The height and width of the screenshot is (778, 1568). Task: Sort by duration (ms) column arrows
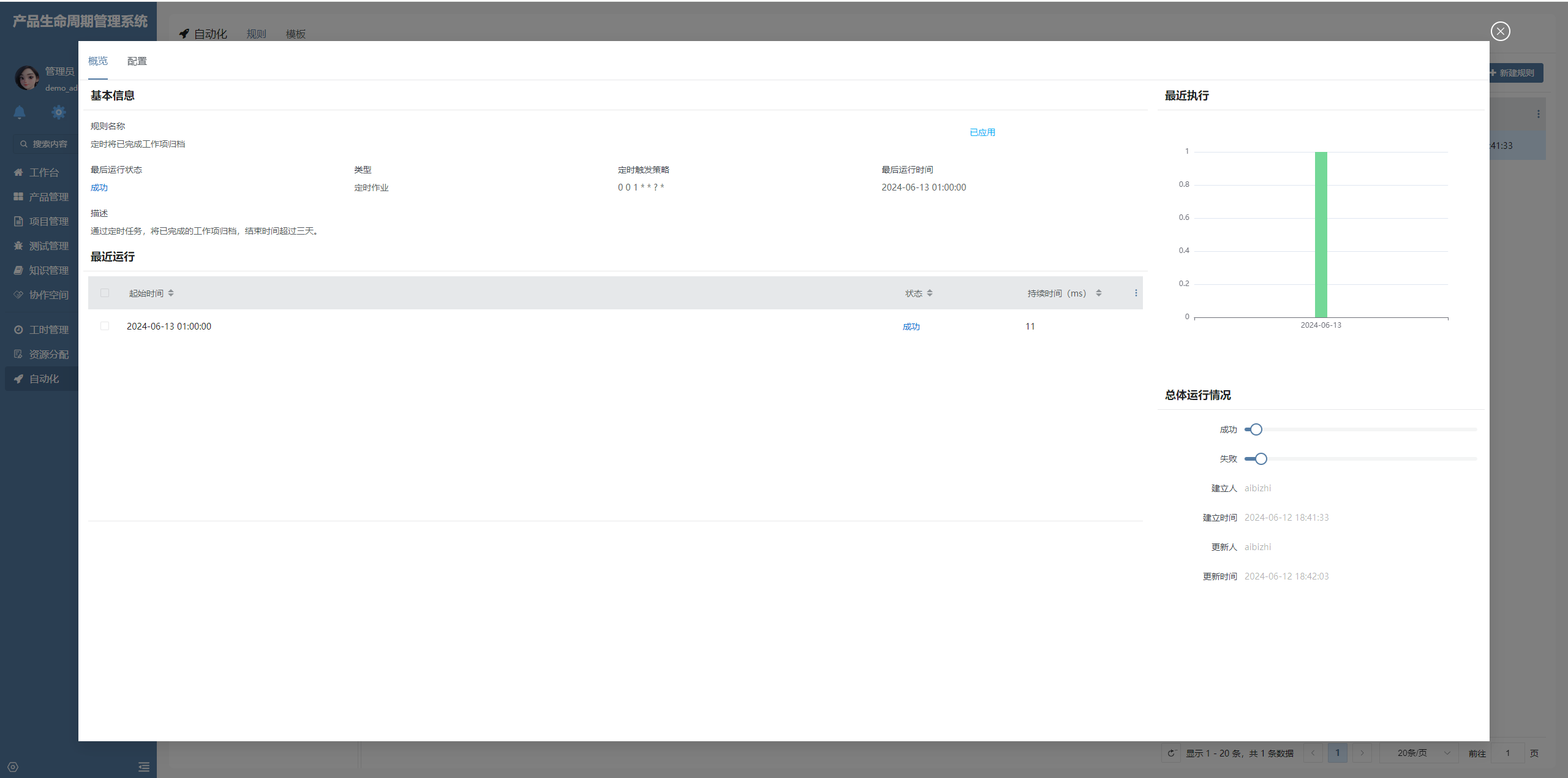pyautogui.click(x=1099, y=293)
